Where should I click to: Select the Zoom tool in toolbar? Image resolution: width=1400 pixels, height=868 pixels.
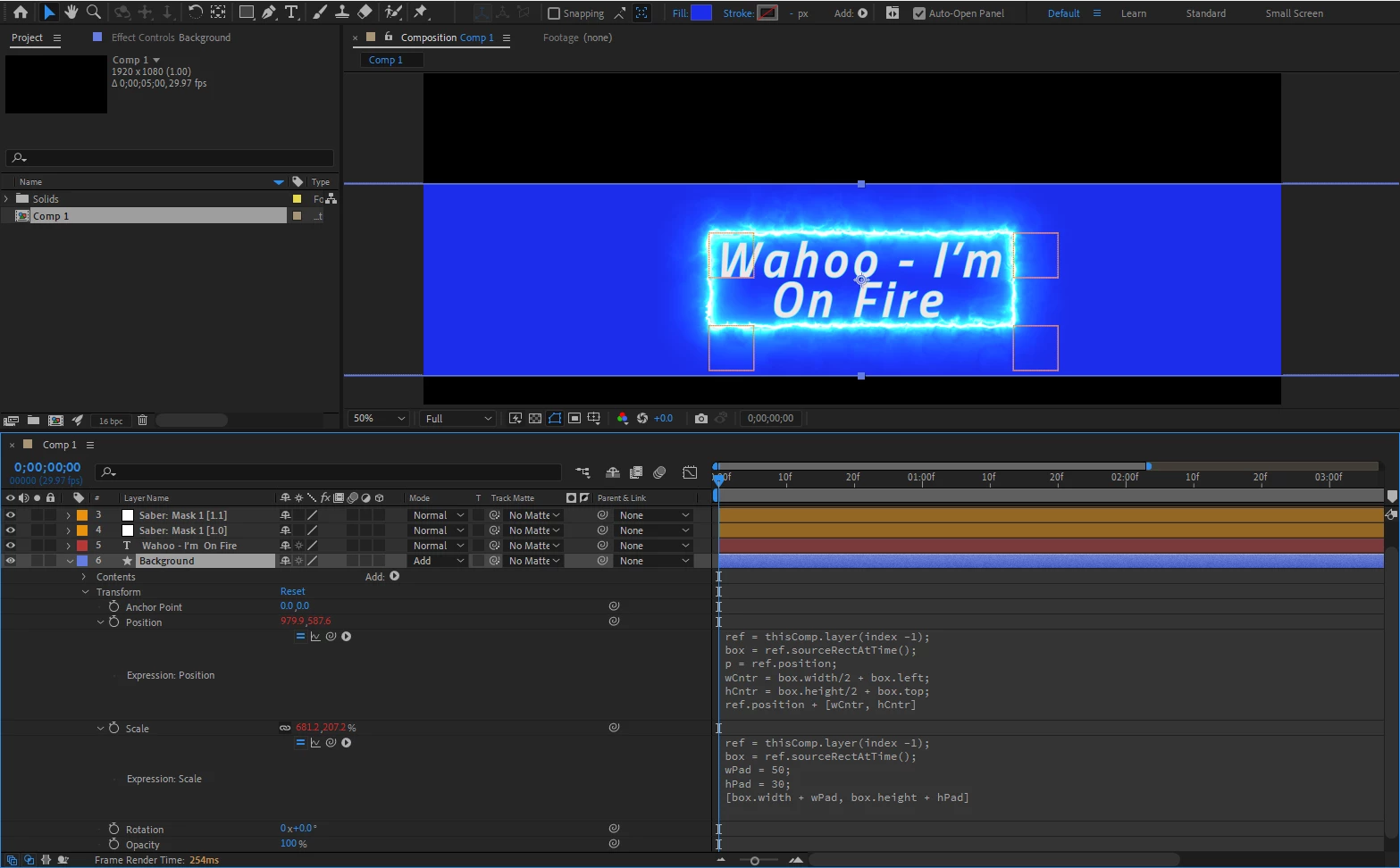pyautogui.click(x=94, y=13)
